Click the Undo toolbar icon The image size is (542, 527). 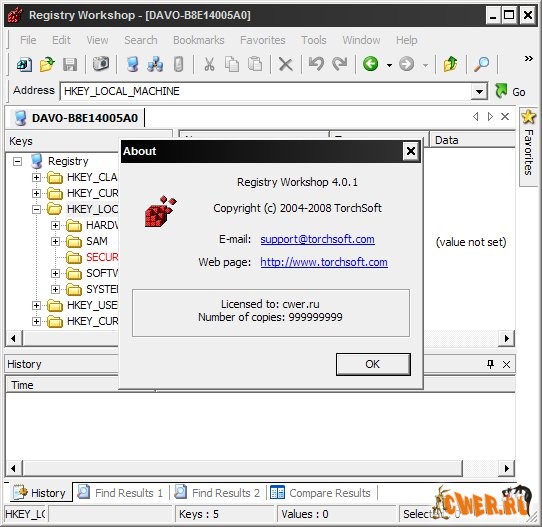pos(316,64)
